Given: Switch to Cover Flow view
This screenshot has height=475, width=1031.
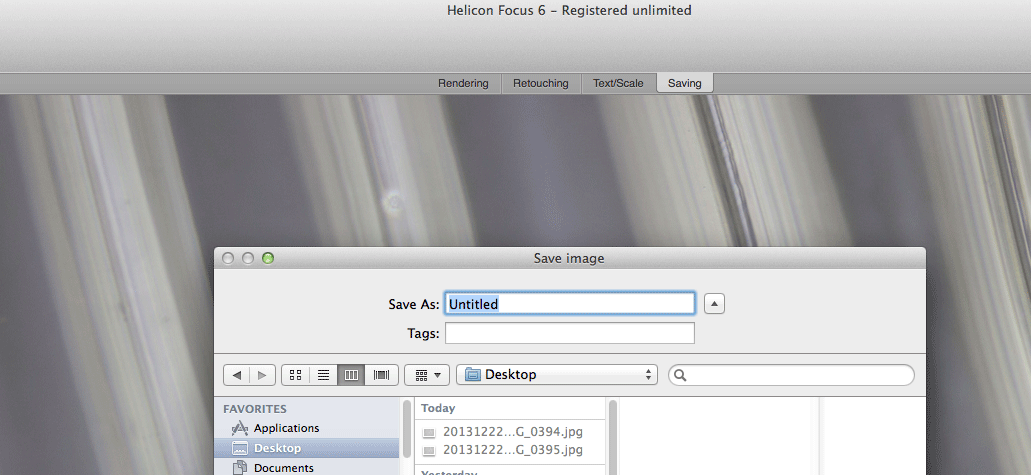Looking at the screenshot, I should point(381,375).
